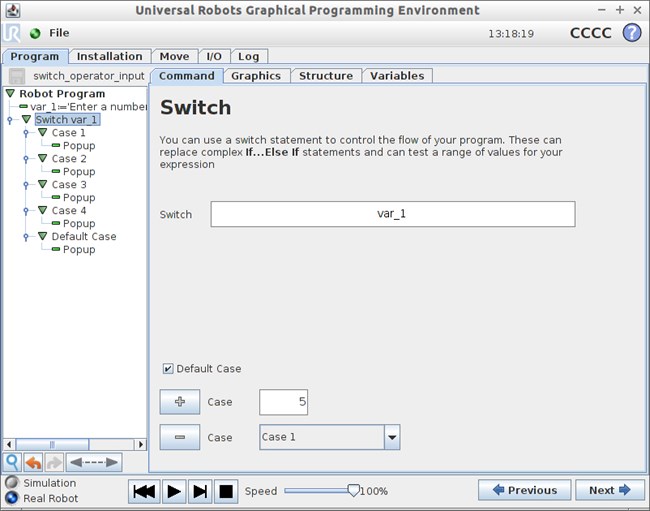Switch to the Log tab
Viewport: 650px width, 511px height.
click(x=248, y=56)
